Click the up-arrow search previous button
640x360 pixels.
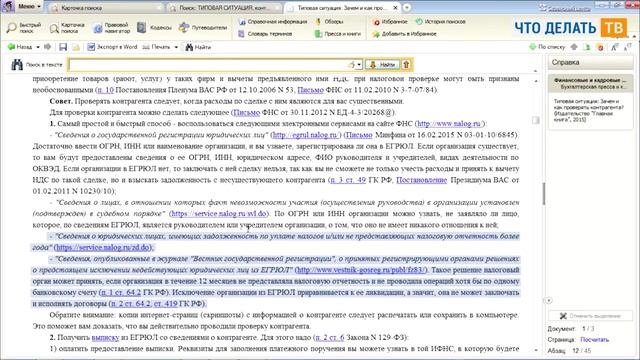tap(406, 64)
